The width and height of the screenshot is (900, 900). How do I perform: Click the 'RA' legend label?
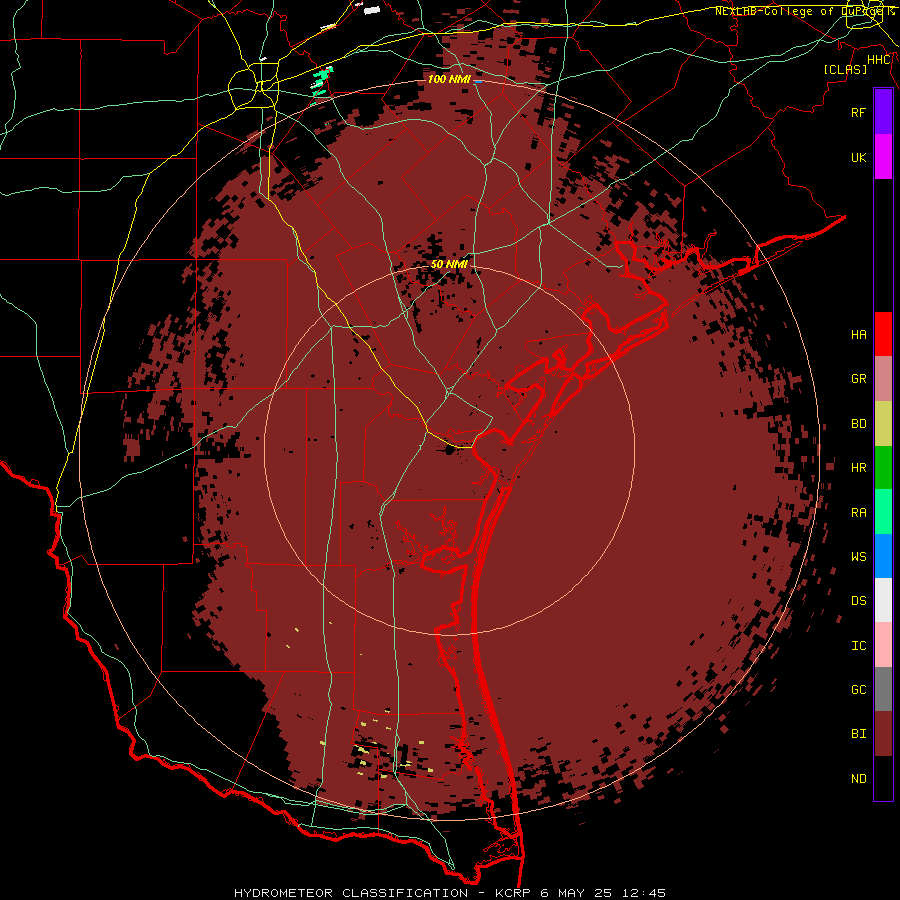click(x=859, y=513)
